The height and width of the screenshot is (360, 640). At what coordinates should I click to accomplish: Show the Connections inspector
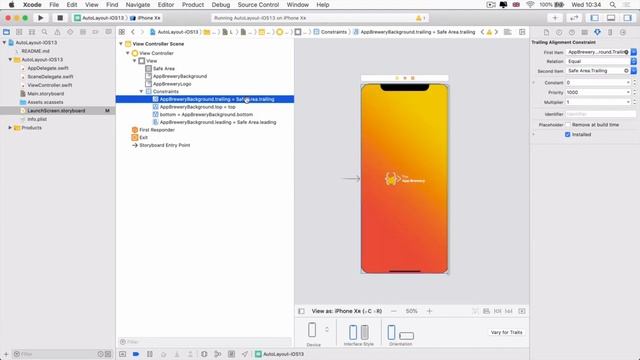(623, 32)
